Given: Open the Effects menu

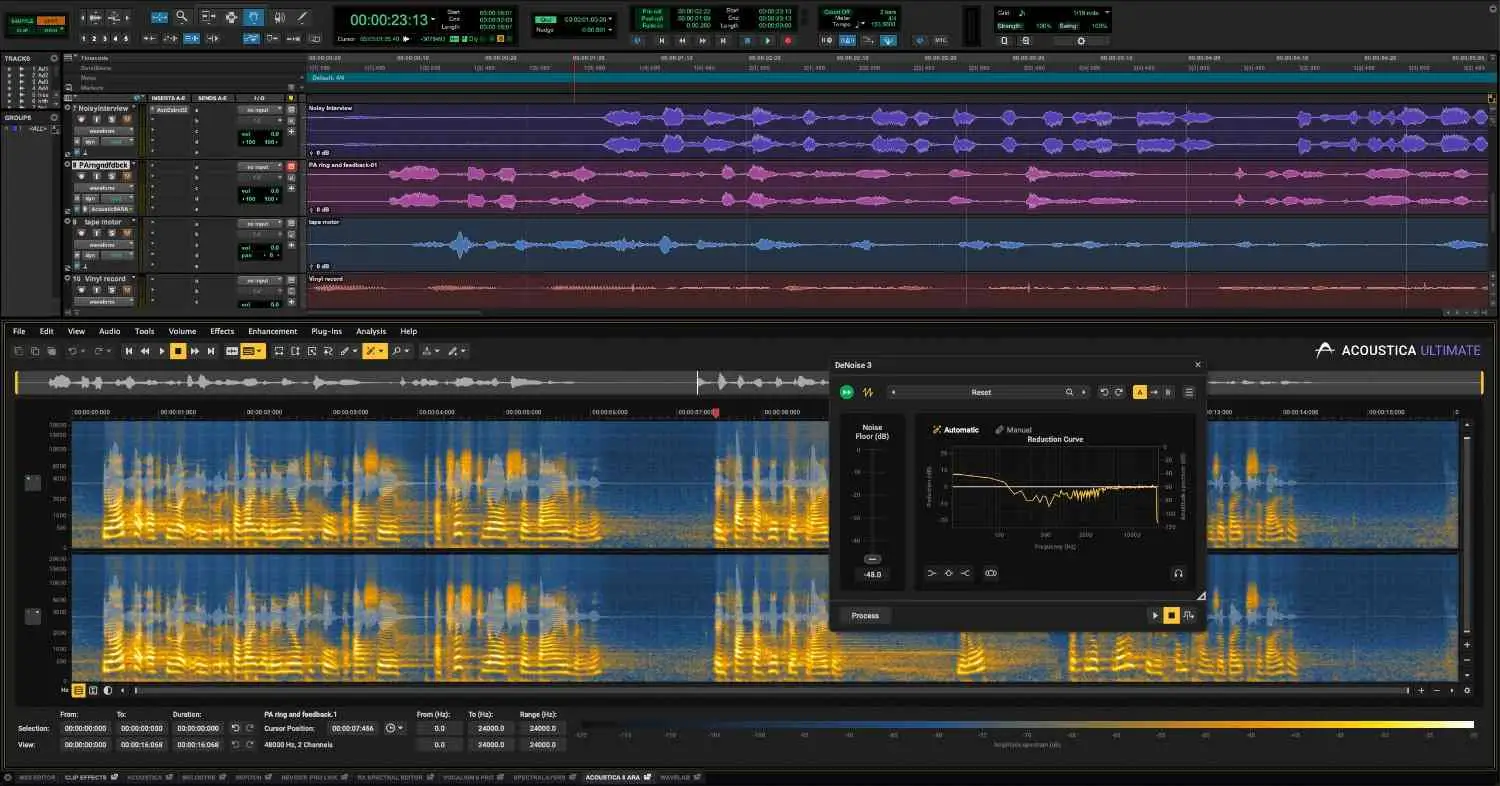Looking at the screenshot, I should coord(222,331).
